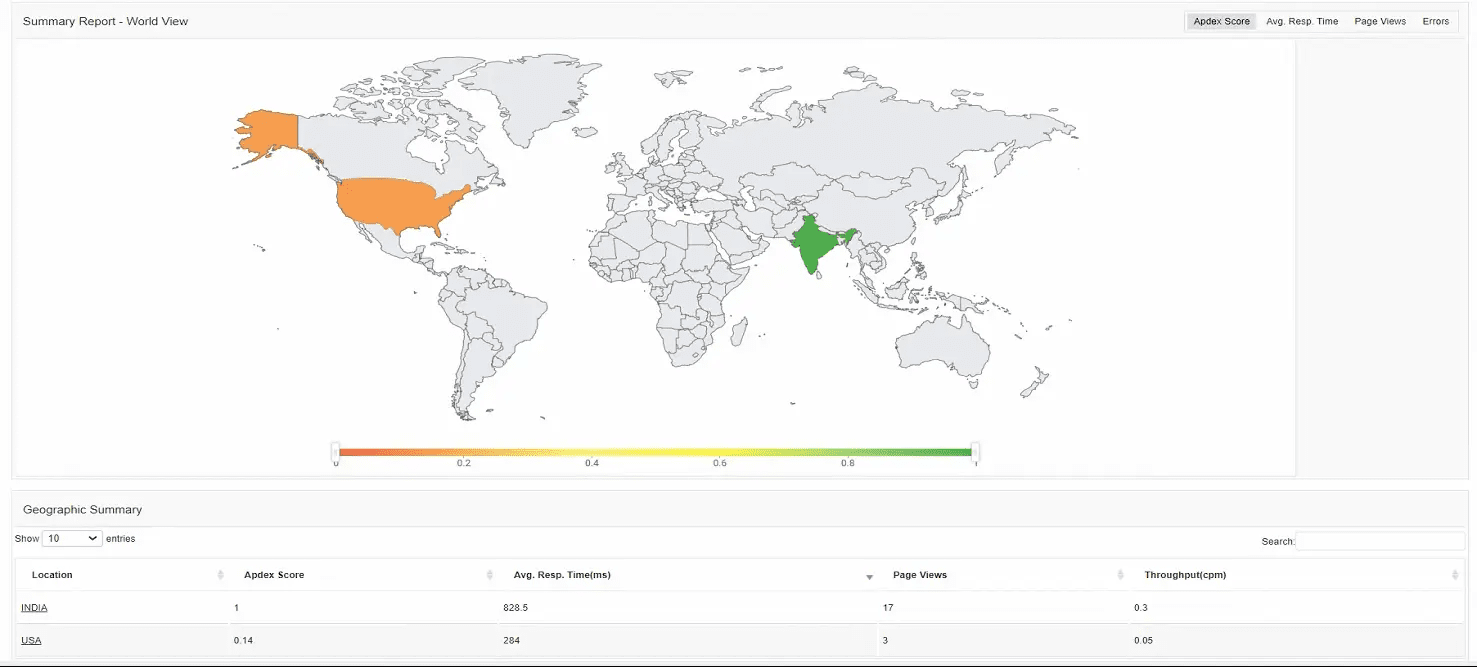Click left handle of the Apdex legend slider
The width and height of the screenshot is (1477, 667).
tap(336, 452)
